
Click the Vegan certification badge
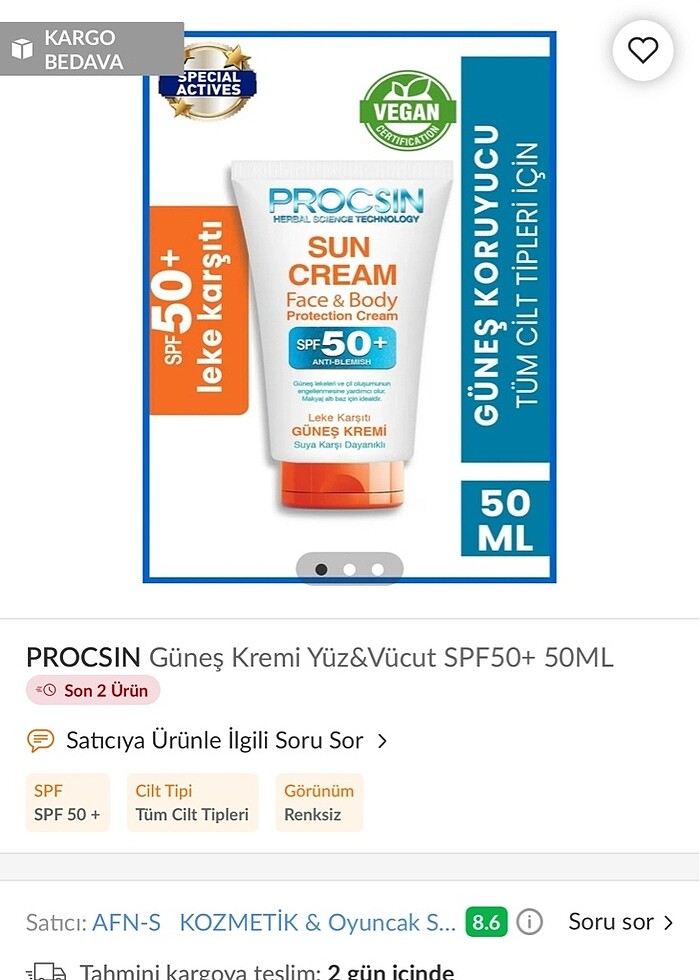pyautogui.click(x=408, y=111)
